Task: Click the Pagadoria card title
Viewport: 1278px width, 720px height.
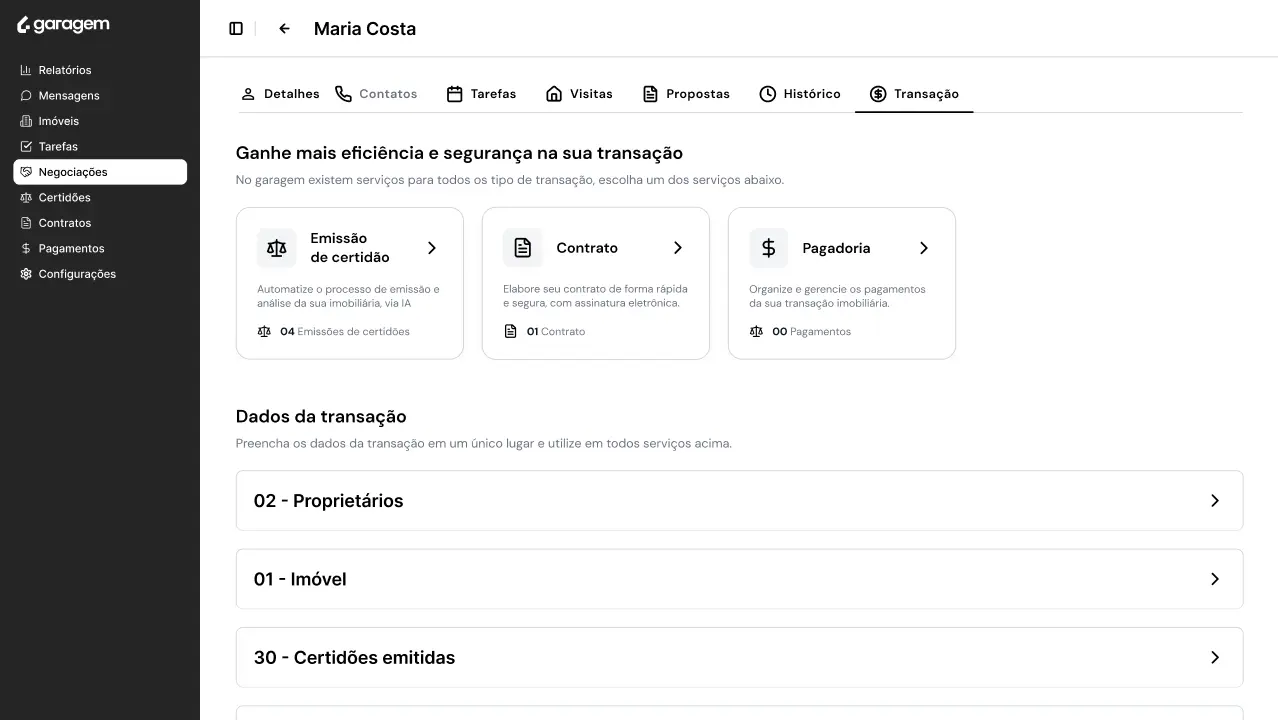Action: tap(836, 248)
